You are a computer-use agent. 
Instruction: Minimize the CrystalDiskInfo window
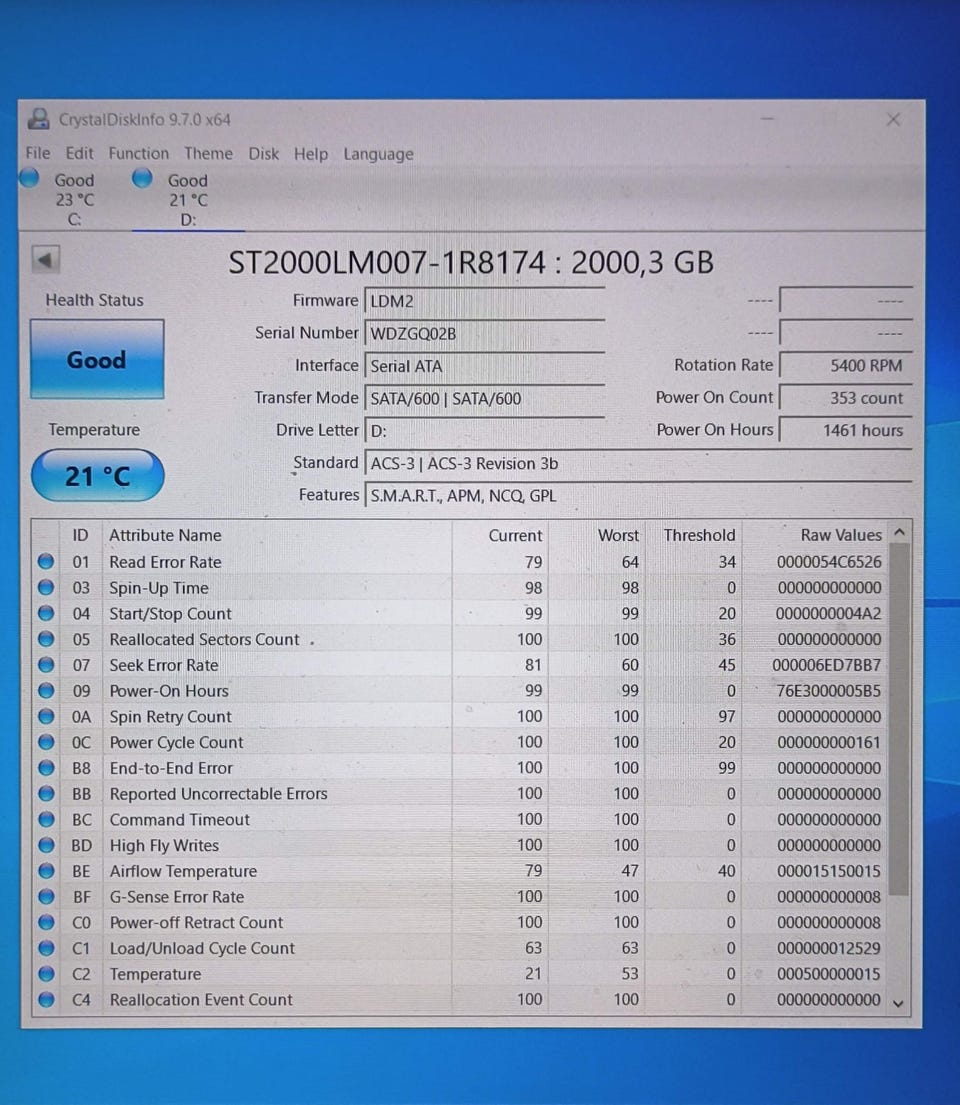click(x=768, y=119)
